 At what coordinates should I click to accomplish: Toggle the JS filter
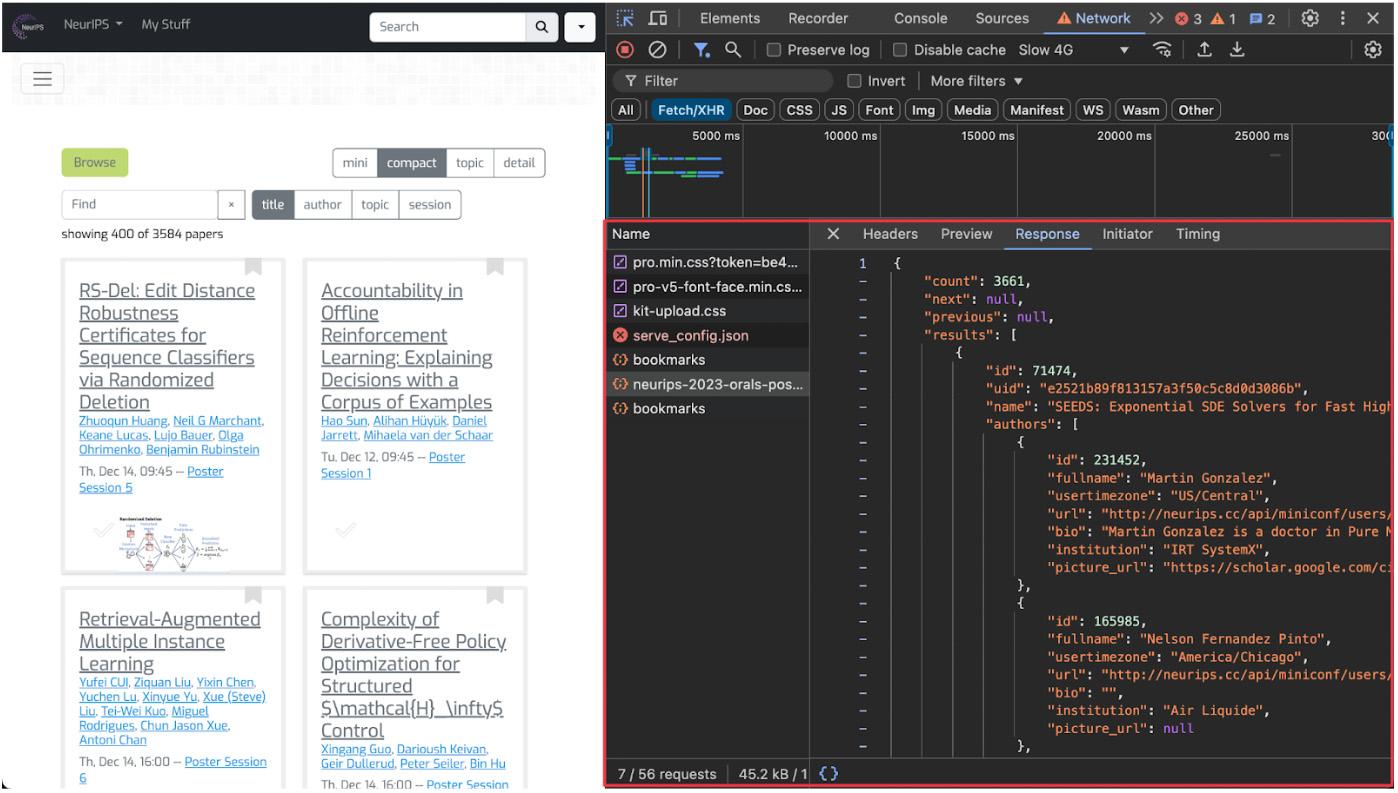[x=837, y=111]
